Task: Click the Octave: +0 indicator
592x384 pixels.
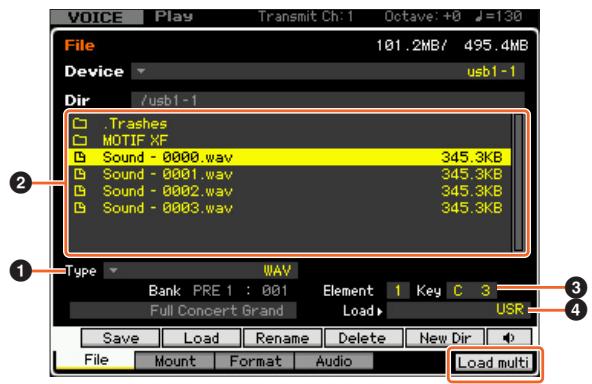Action: [x=422, y=16]
